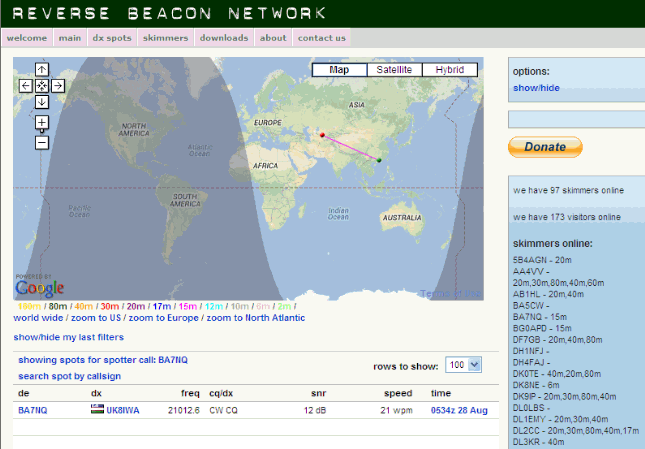The image size is (645, 449).
Task: Click skimmer entry 5B4AGN - 20m
Action: click(x=542, y=260)
